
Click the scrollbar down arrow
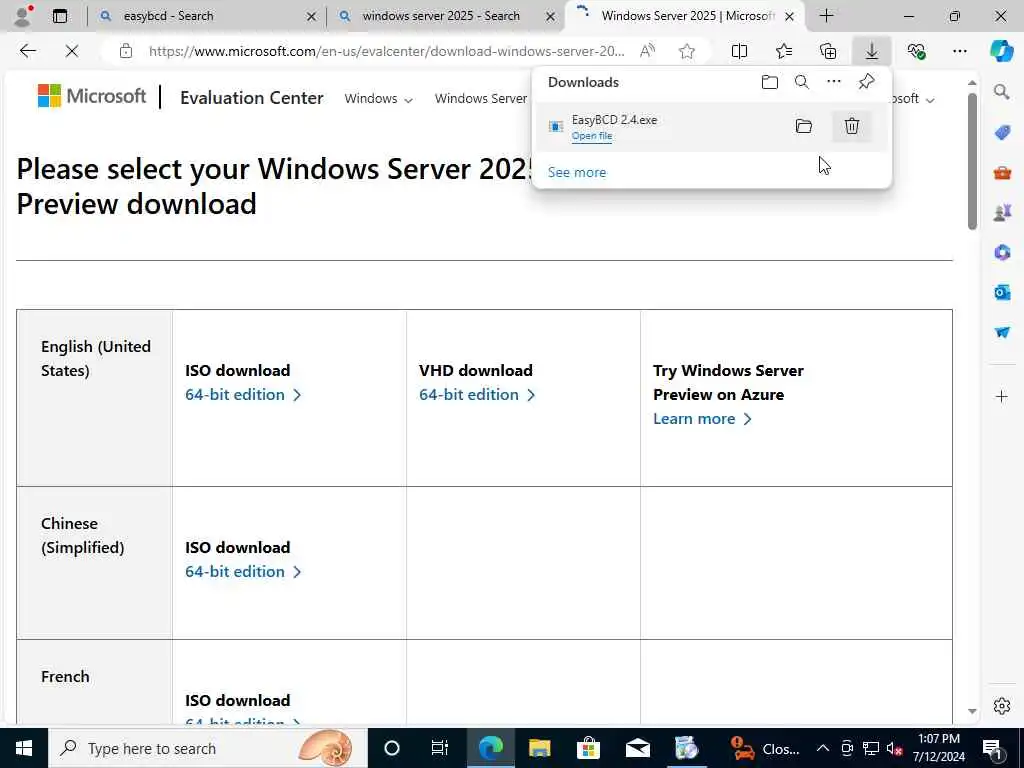pos(972,711)
